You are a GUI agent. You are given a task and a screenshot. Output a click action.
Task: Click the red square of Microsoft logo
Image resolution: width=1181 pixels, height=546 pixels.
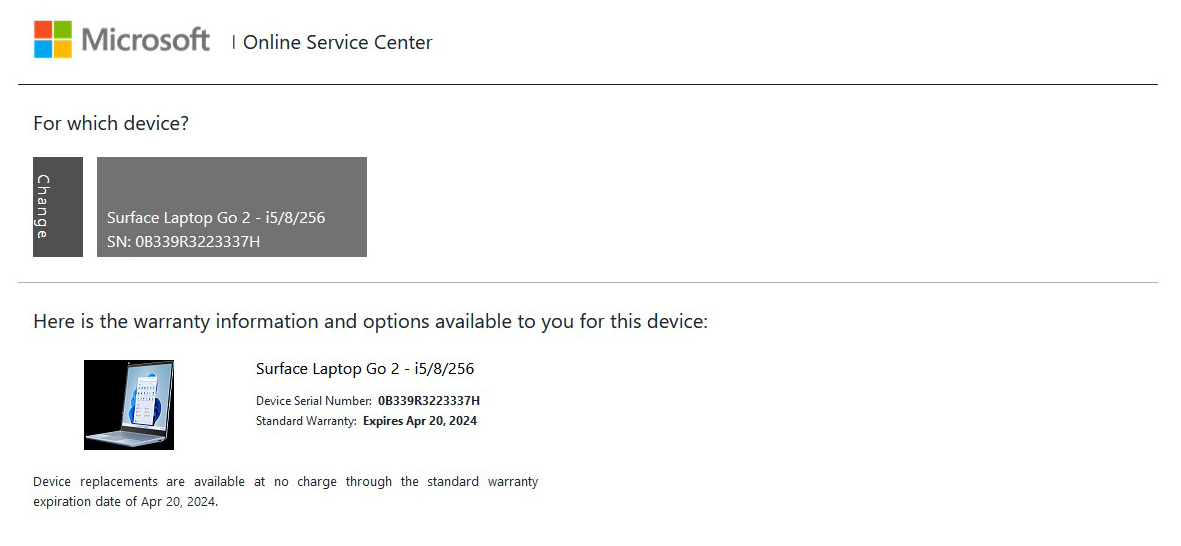coord(43,29)
